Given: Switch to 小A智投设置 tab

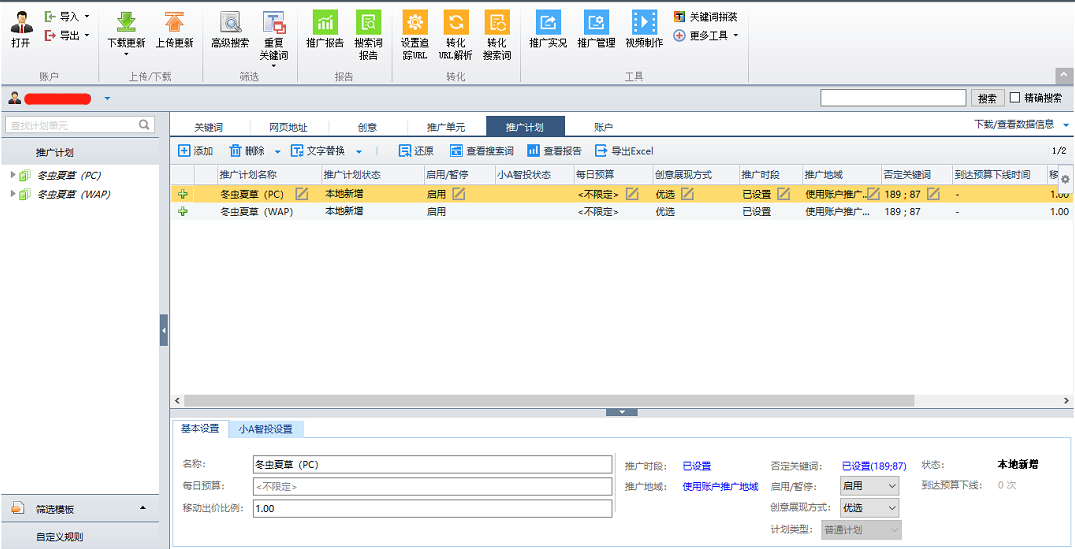Looking at the screenshot, I should 265,429.
